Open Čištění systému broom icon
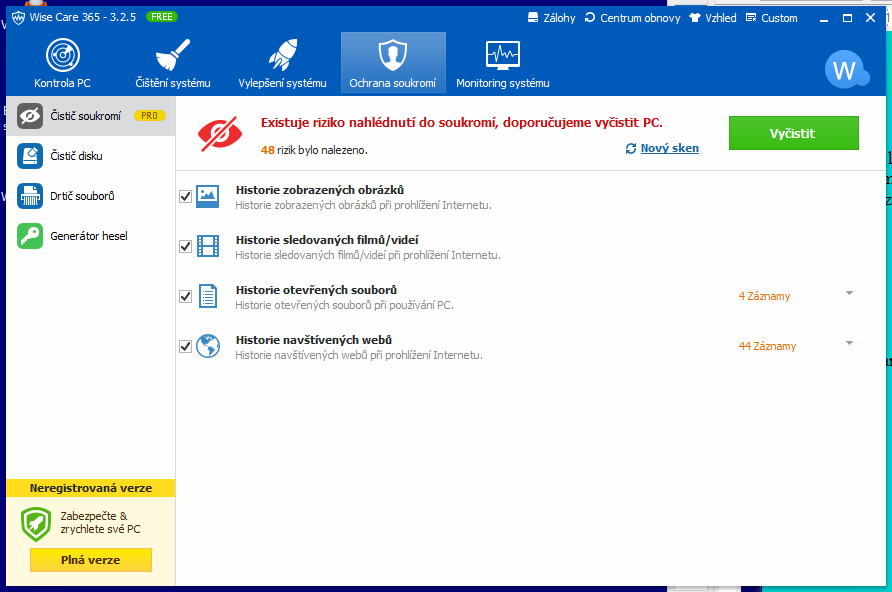Viewport: 892px width, 592px height. (x=173, y=55)
